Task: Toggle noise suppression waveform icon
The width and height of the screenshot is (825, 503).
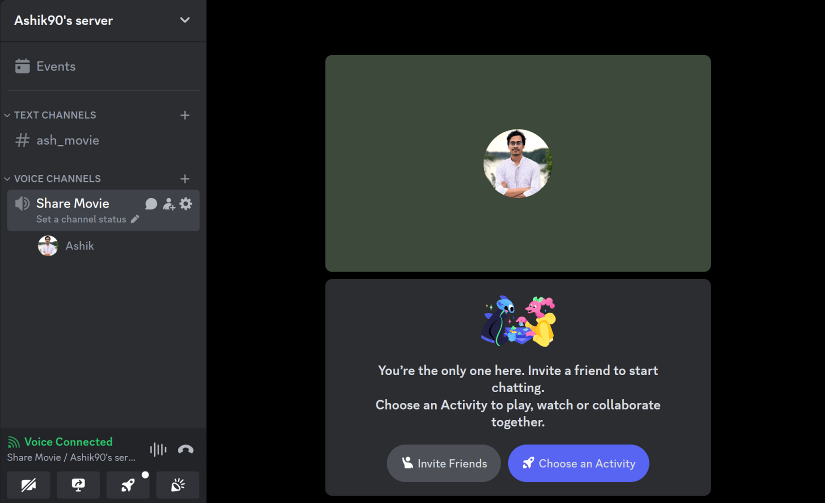Action: (x=158, y=449)
